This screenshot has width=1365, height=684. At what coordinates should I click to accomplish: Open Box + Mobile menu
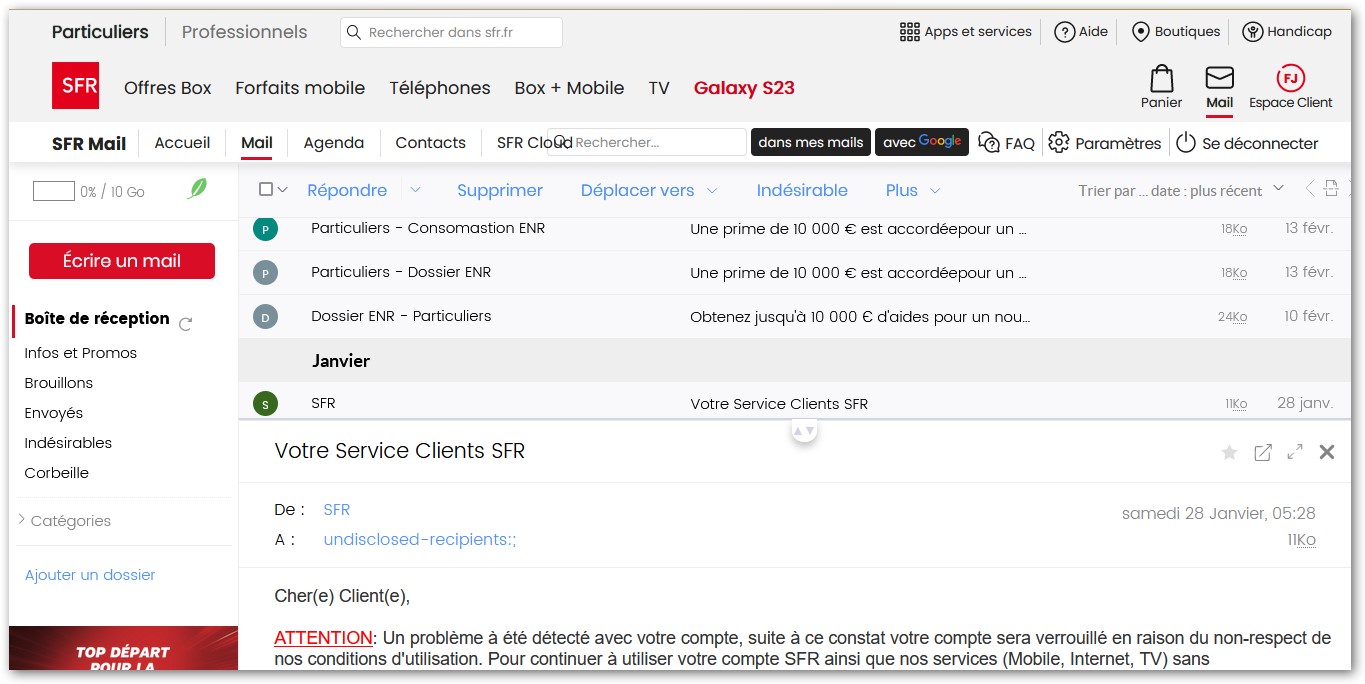[569, 88]
